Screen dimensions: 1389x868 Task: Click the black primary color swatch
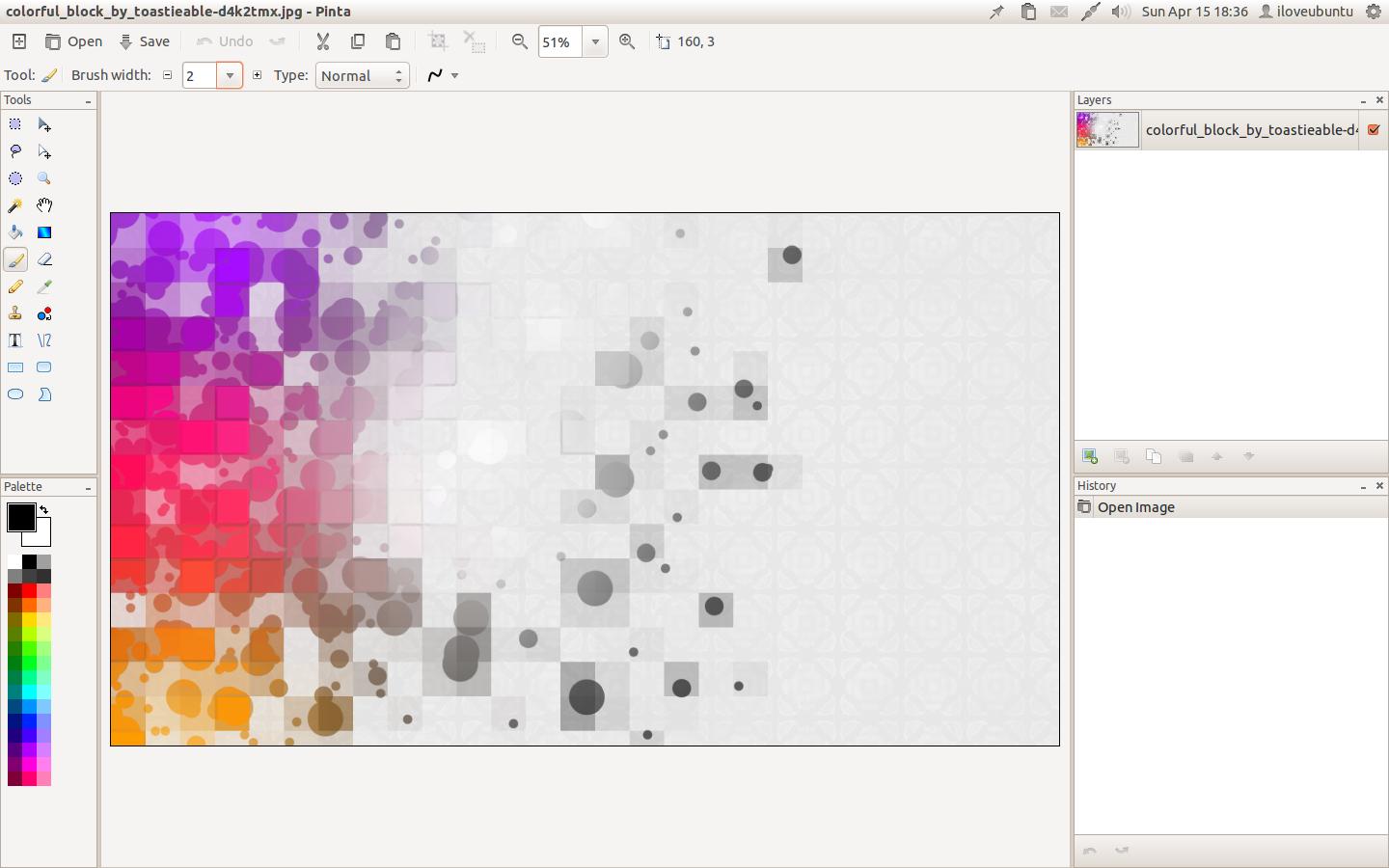point(19,516)
